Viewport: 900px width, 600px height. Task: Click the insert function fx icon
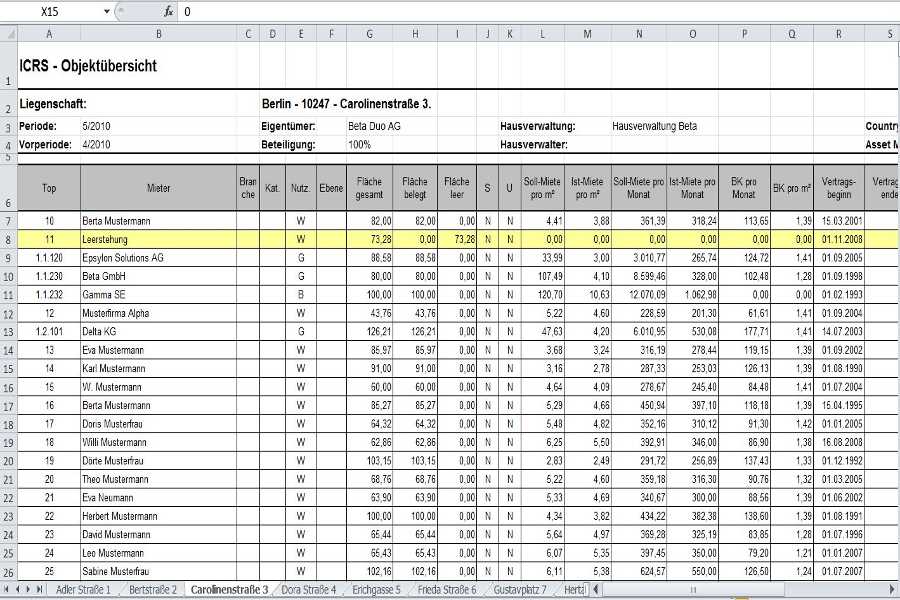pyautogui.click(x=168, y=11)
